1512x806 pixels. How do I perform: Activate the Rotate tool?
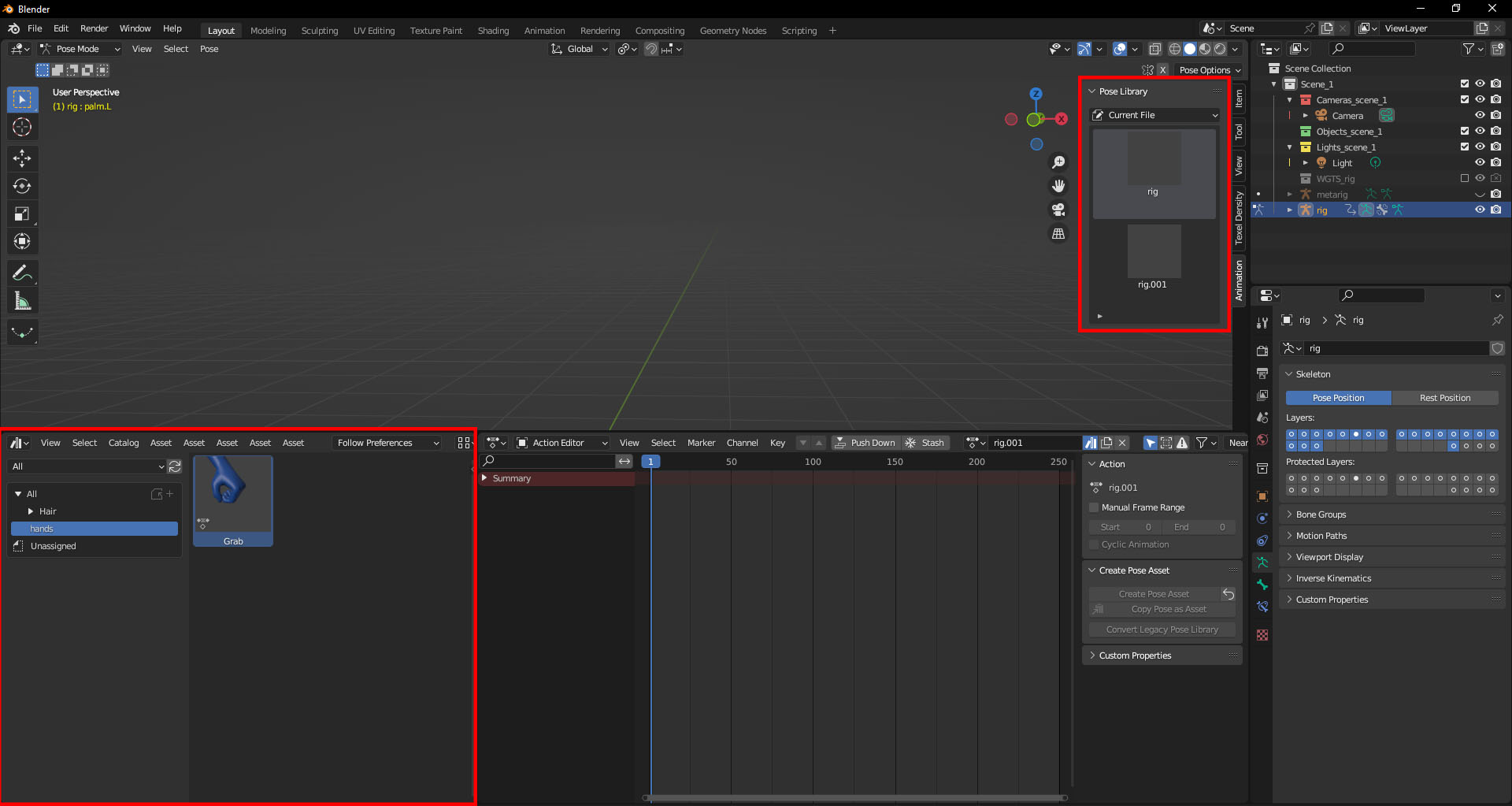[22, 186]
